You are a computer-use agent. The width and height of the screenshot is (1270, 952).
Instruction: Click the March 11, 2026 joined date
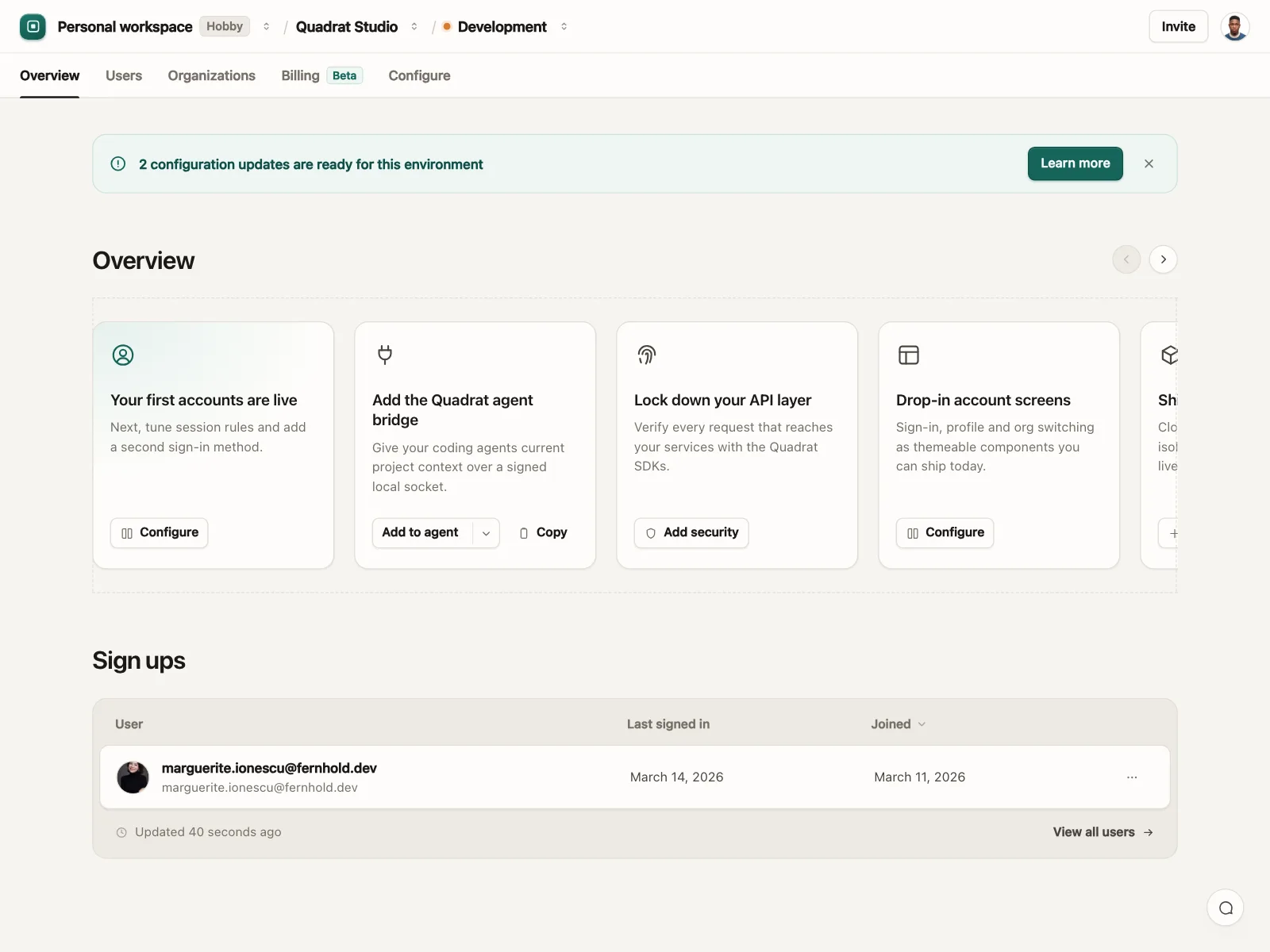[x=920, y=777]
